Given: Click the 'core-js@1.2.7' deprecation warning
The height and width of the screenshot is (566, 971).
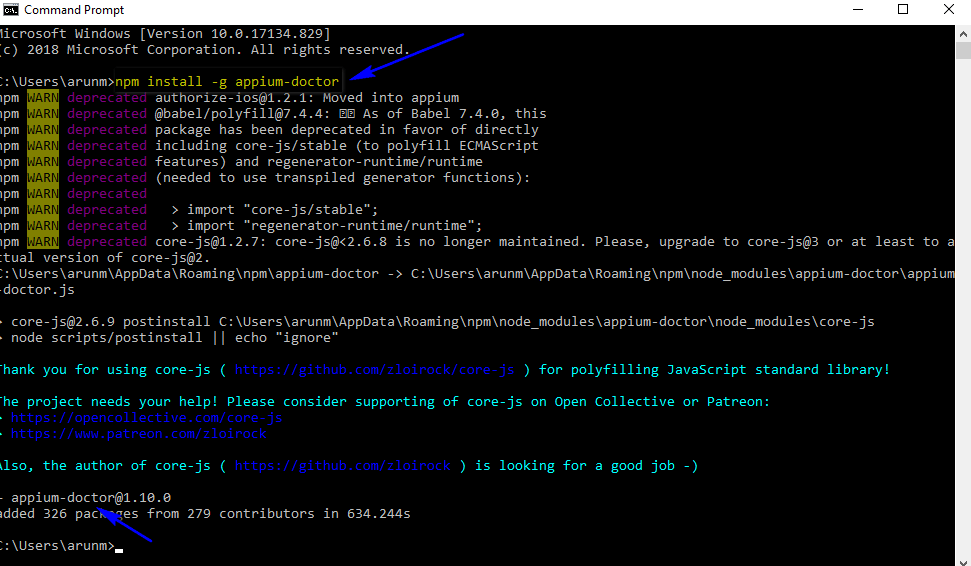Looking at the screenshot, I should (554, 242).
